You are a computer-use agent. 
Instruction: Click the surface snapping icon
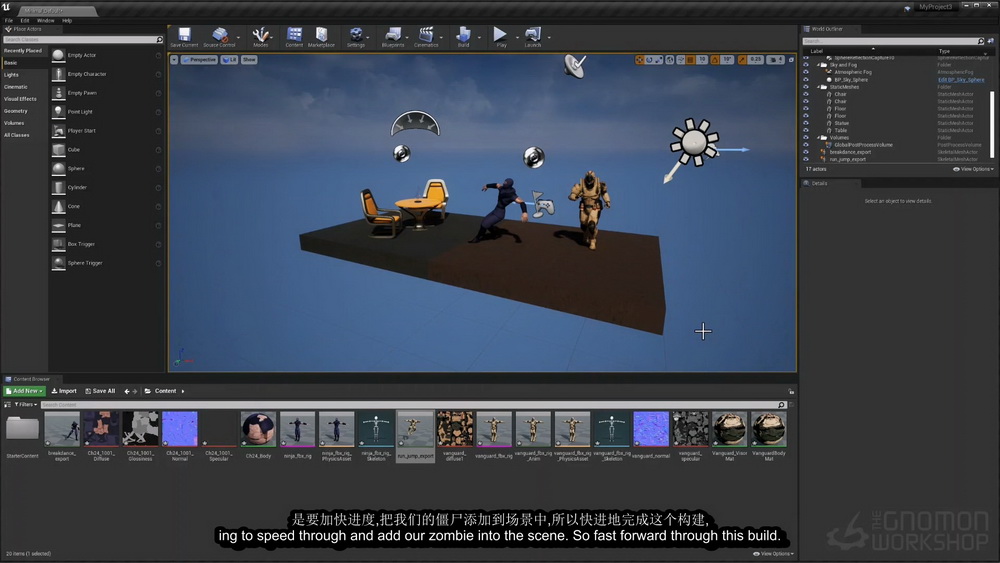click(680, 59)
